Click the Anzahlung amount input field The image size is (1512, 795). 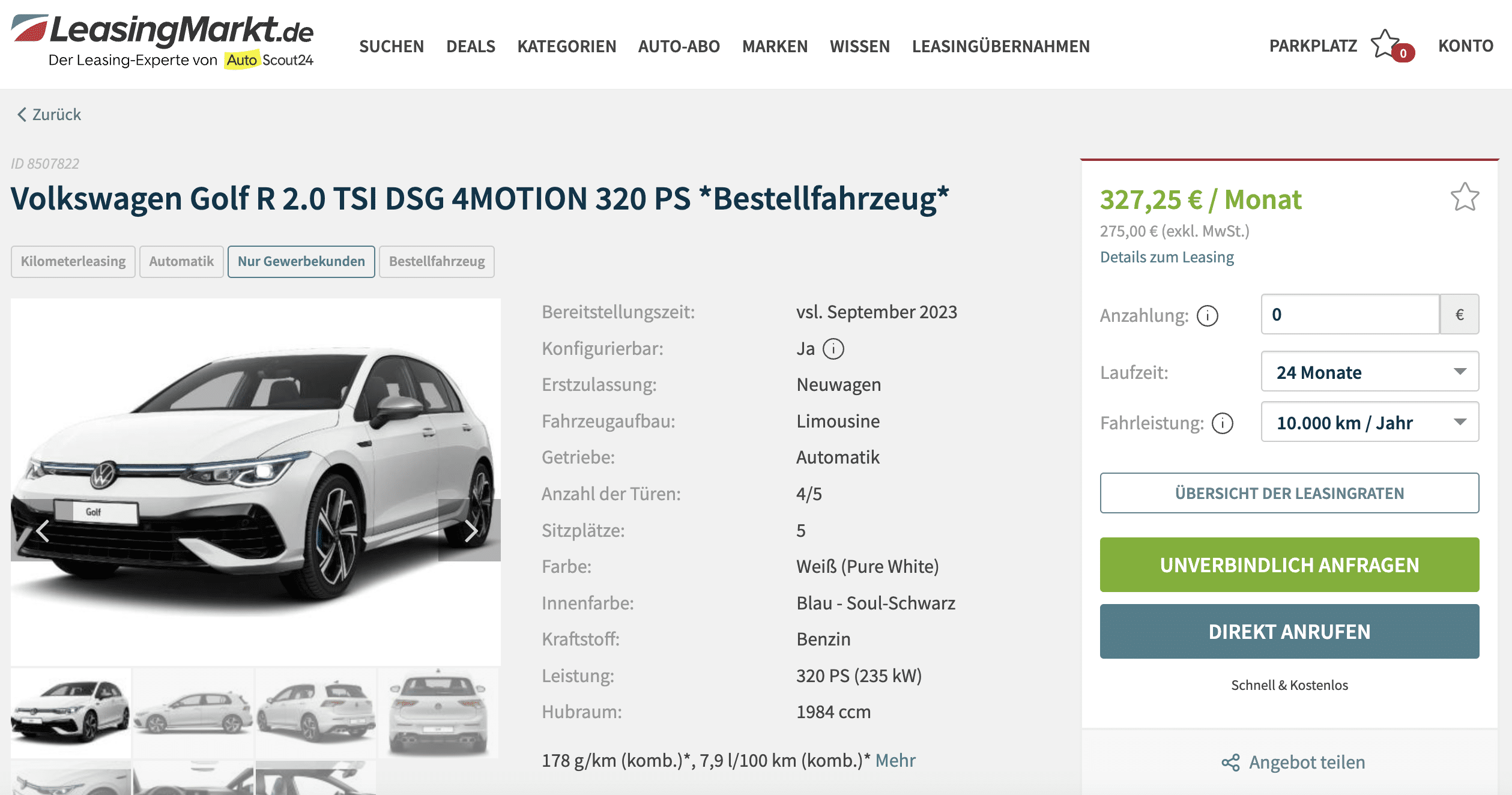(1350, 314)
